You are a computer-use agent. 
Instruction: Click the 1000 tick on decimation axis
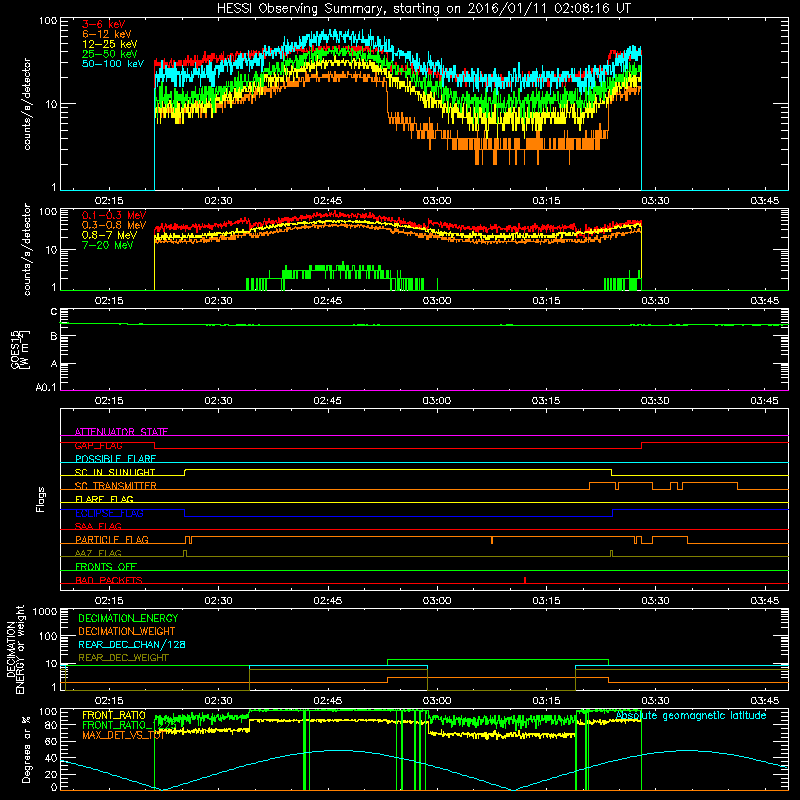(x=45, y=611)
